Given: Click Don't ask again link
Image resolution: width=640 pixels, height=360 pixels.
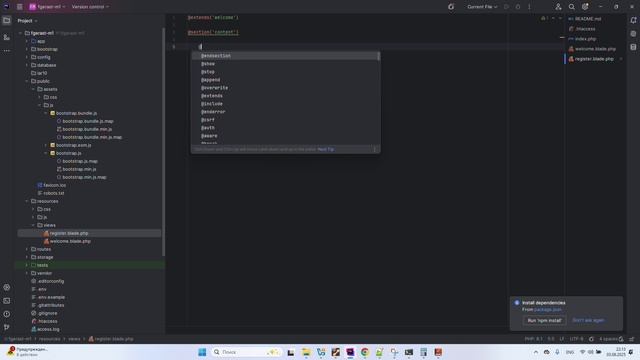Looking at the screenshot, I should 588,320.
